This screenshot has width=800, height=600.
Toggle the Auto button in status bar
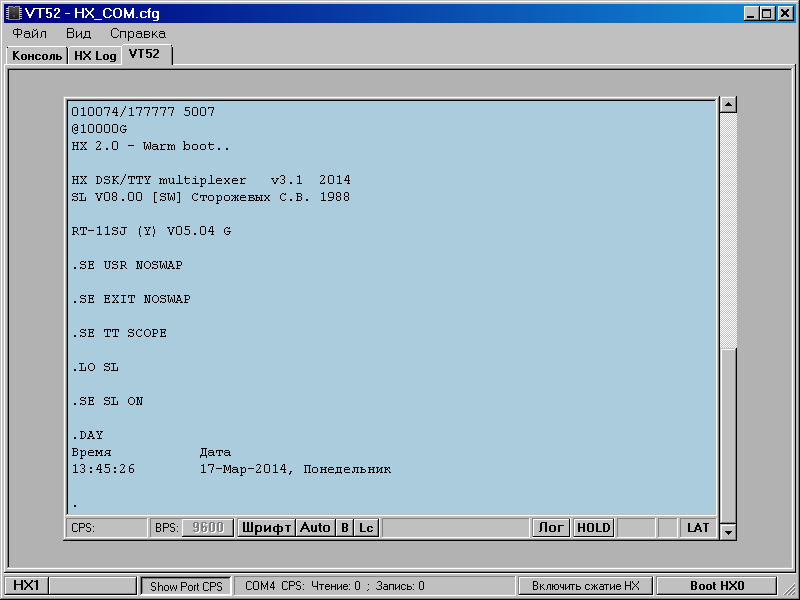315,527
